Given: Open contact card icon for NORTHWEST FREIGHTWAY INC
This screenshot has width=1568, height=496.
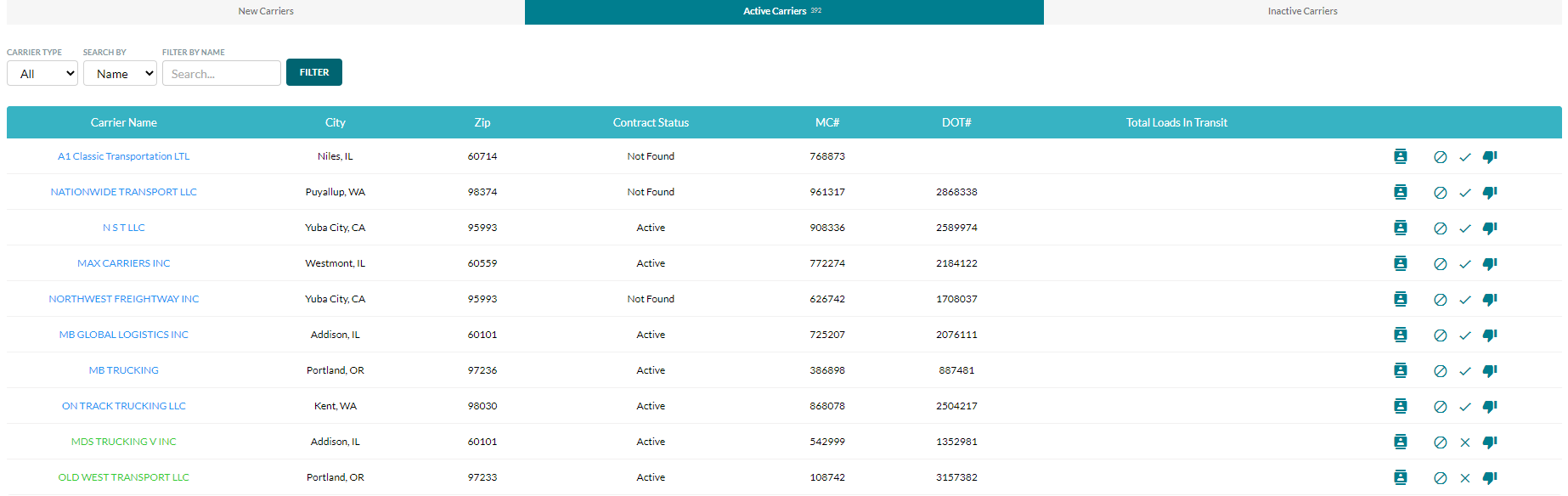Looking at the screenshot, I should (x=1401, y=299).
